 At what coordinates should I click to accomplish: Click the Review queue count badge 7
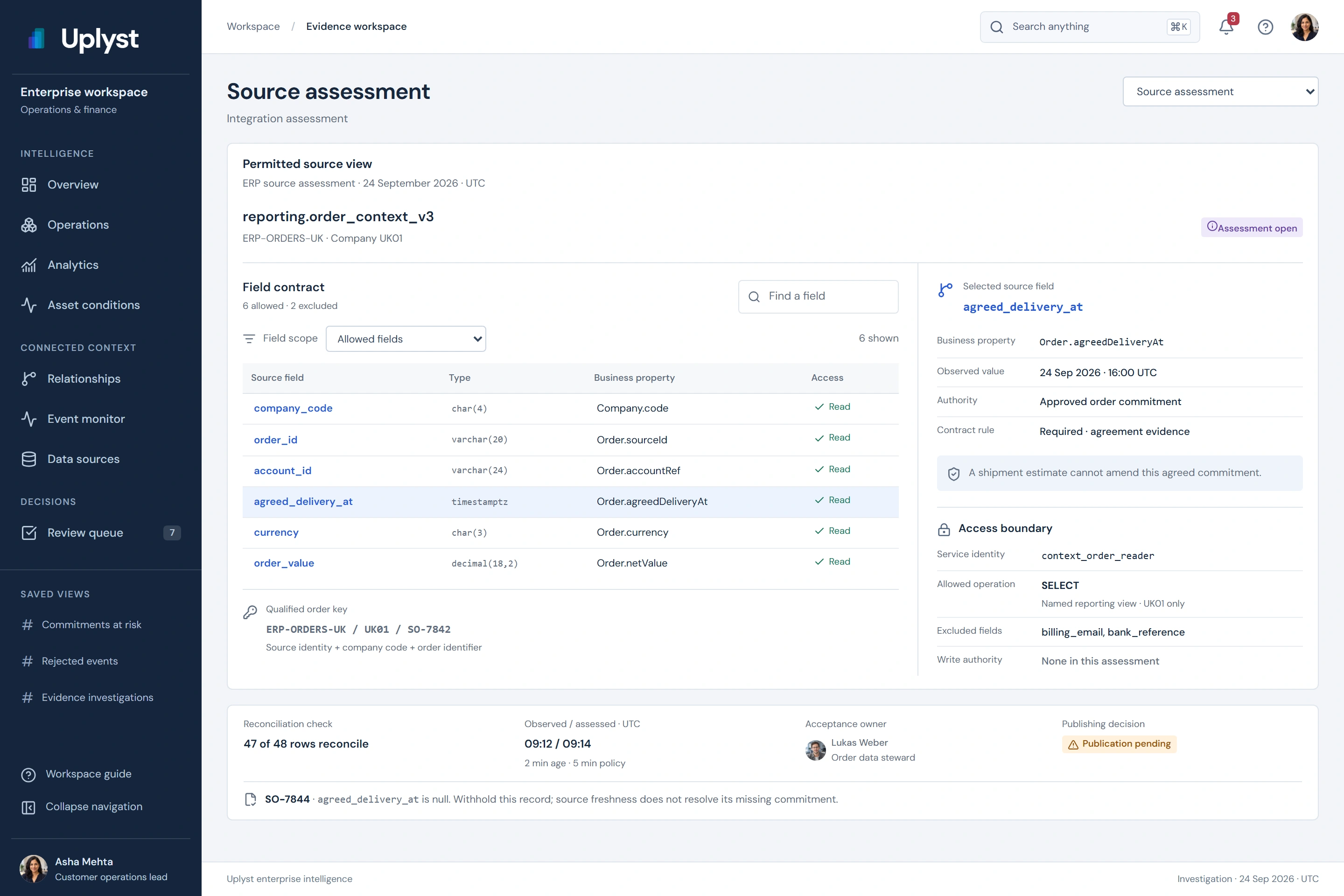pos(172,532)
